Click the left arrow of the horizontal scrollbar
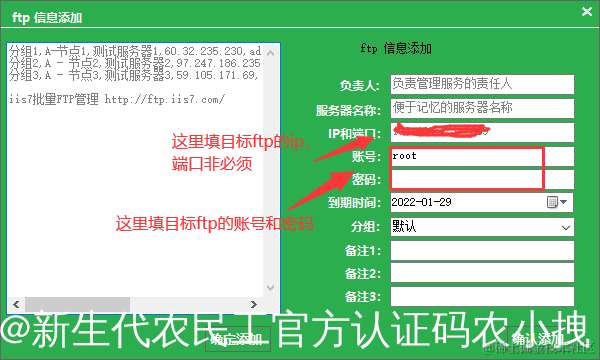 (x=16, y=305)
